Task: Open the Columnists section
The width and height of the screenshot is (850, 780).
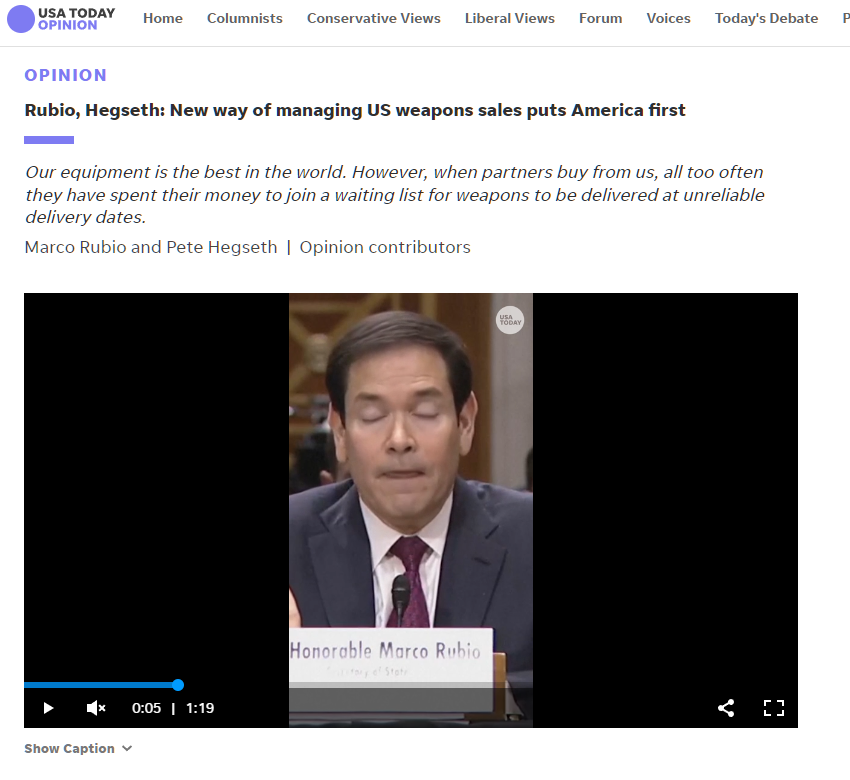Action: 244,18
